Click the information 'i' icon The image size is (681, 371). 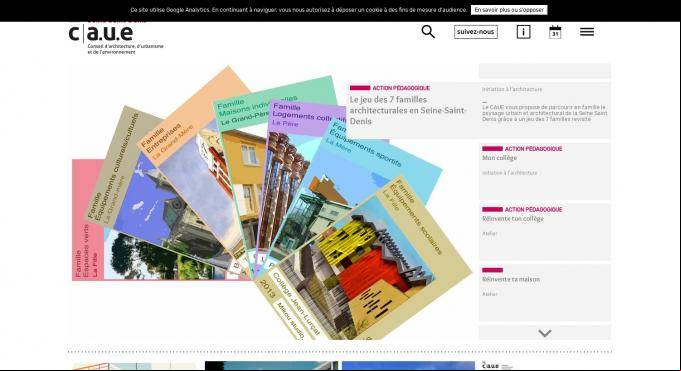tap(523, 32)
